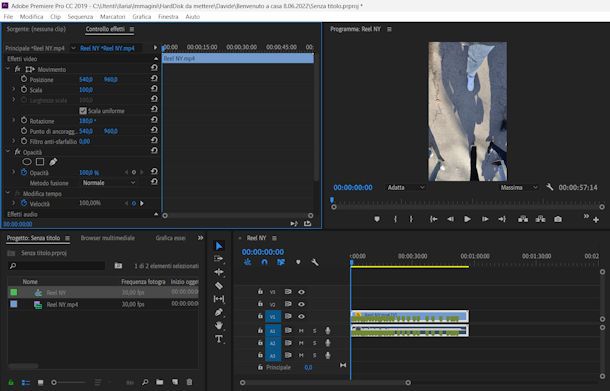Step forward one frame

pos(485,219)
